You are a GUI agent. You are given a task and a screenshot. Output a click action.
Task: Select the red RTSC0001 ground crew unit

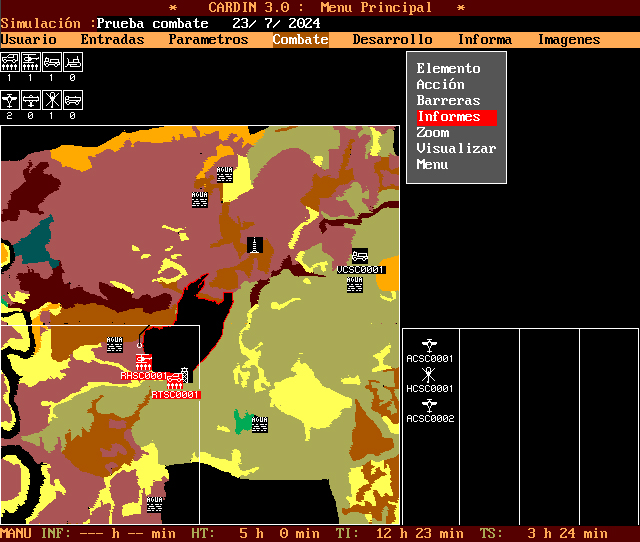tap(175, 381)
